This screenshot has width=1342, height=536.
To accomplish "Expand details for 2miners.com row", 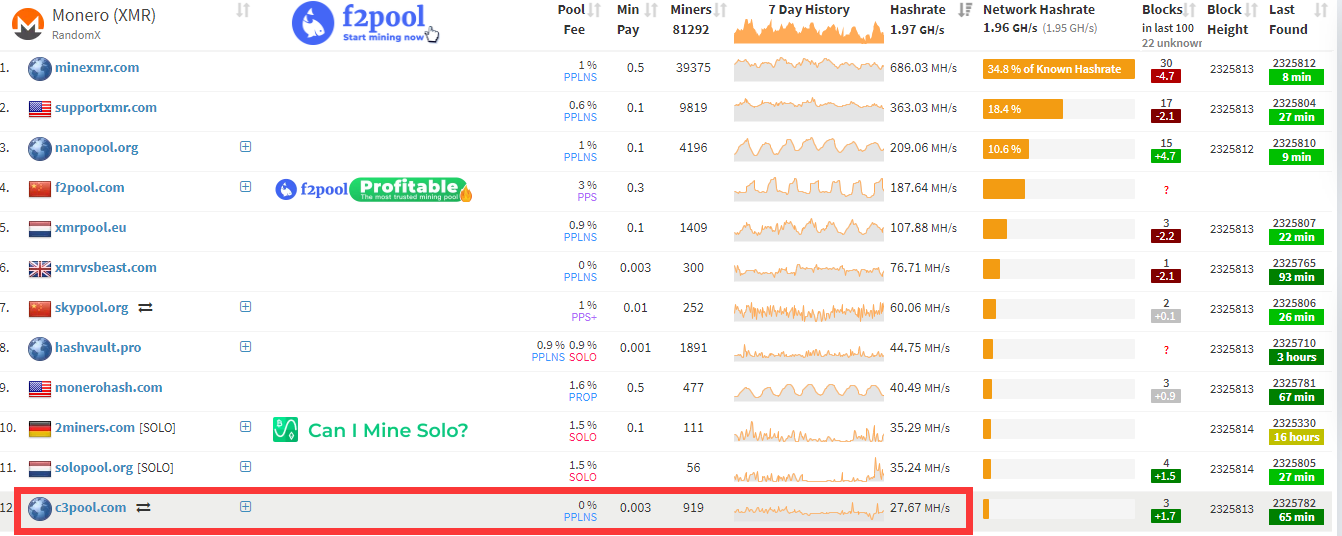I will (x=246, y=427).
